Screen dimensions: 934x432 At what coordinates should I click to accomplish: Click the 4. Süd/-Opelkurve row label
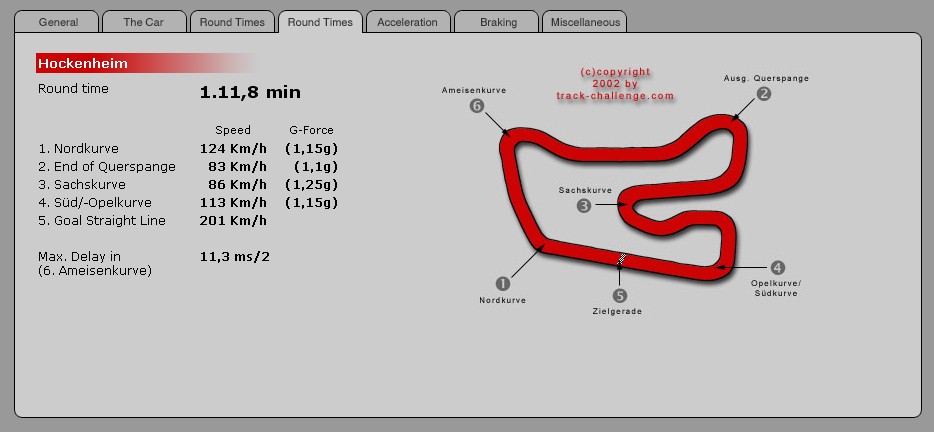[95, 203]
